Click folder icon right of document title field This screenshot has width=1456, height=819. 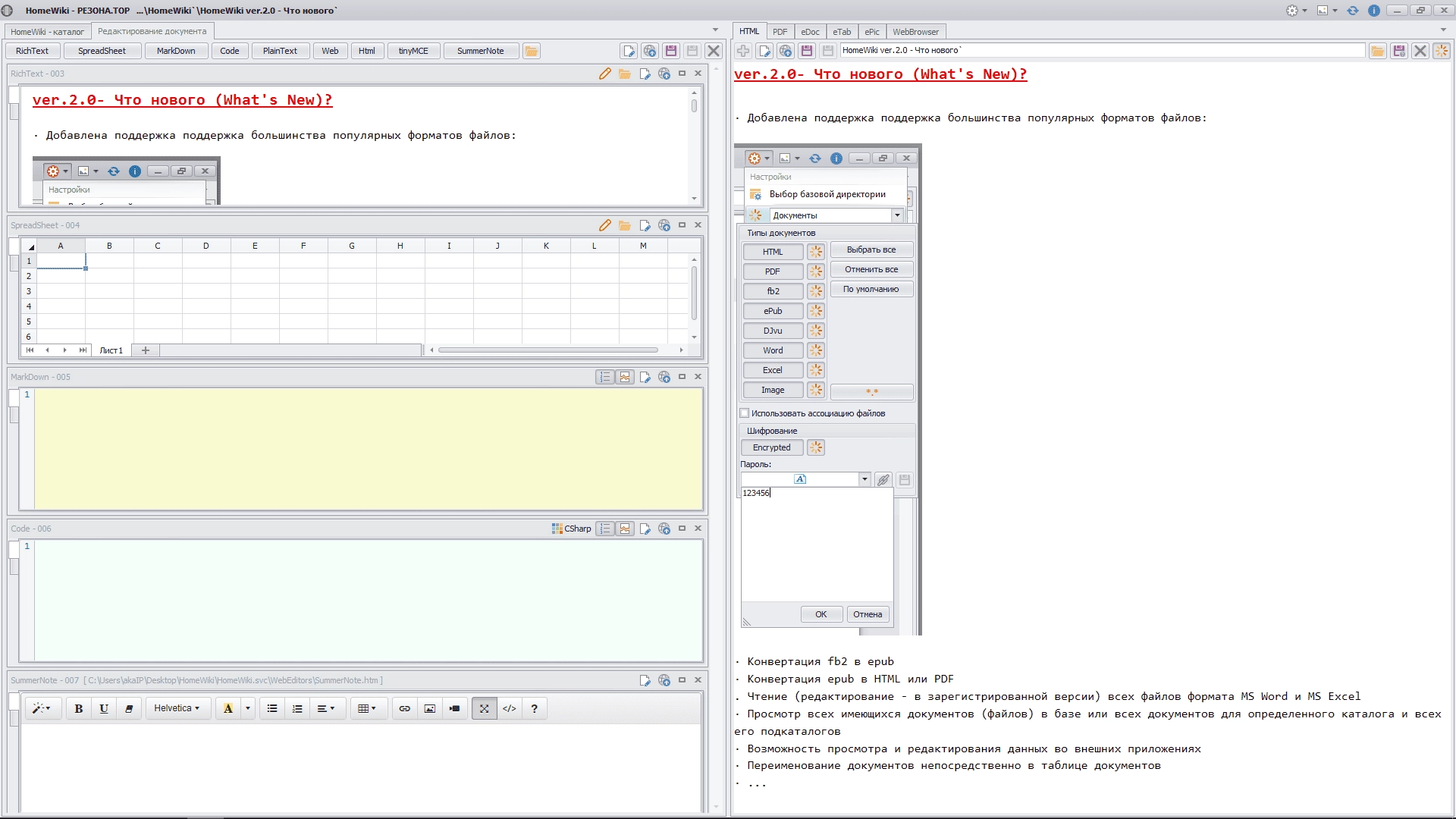point(1378,51)
